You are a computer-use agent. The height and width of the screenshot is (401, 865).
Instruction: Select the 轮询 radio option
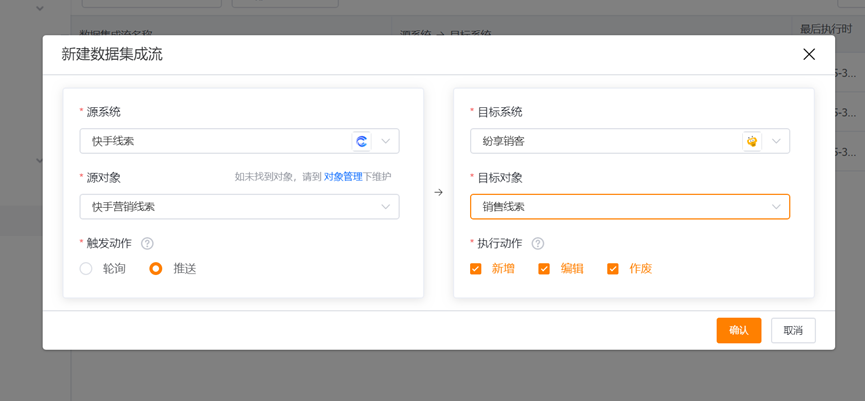[86, 269]
